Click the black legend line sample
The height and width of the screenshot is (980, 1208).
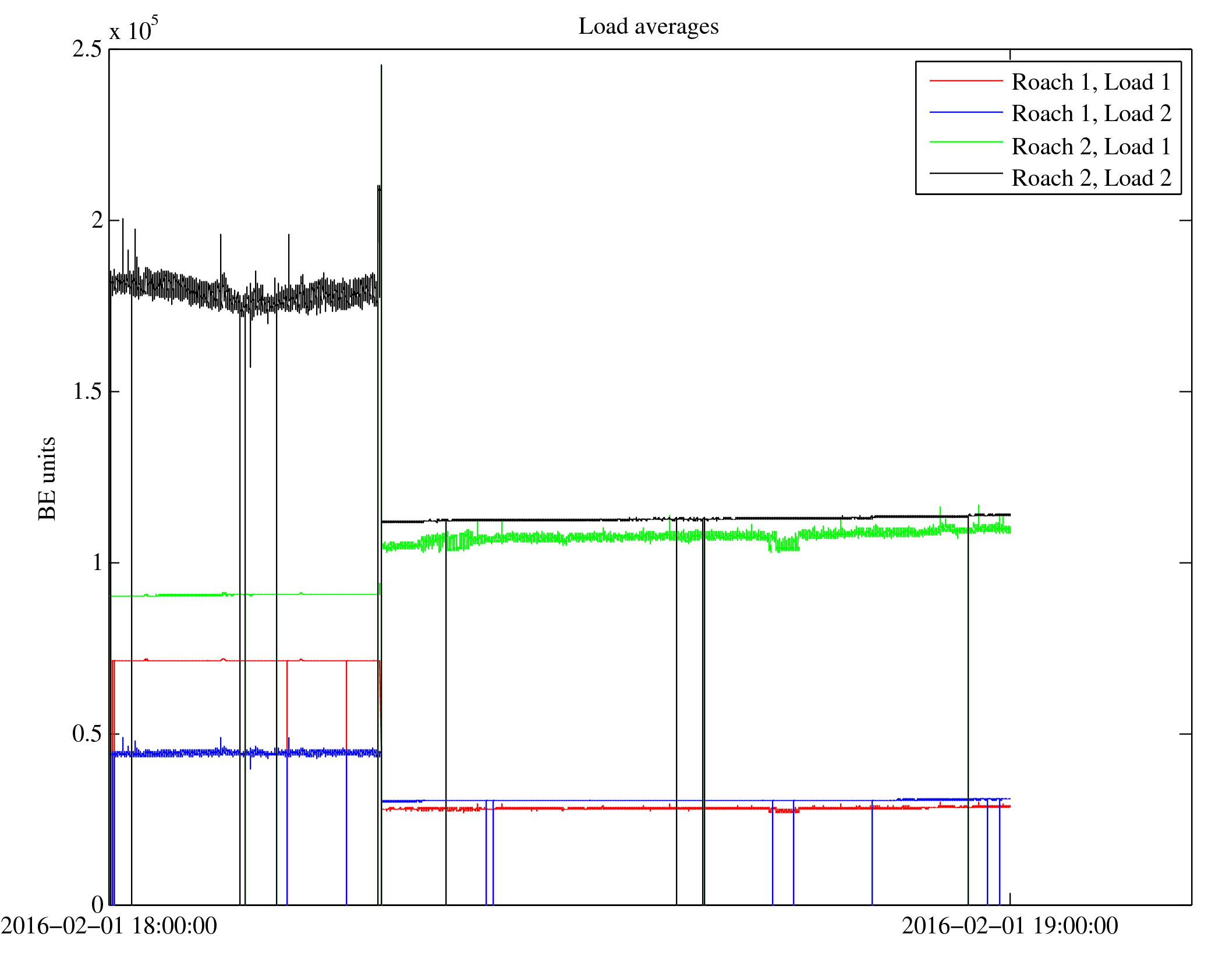(966, 173)
